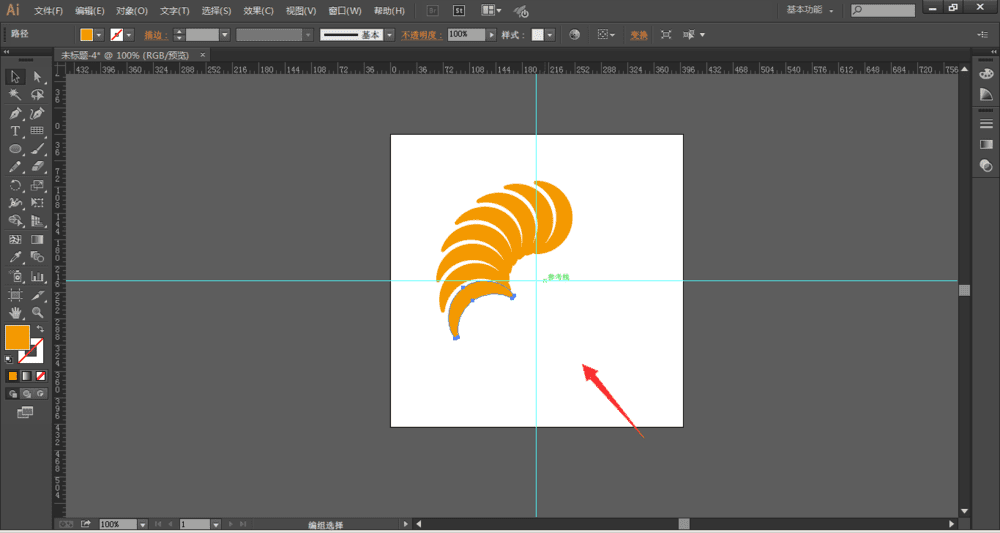1000x533 pixels.
Task: Click the 变换 transform link
Action: [638, 34]
